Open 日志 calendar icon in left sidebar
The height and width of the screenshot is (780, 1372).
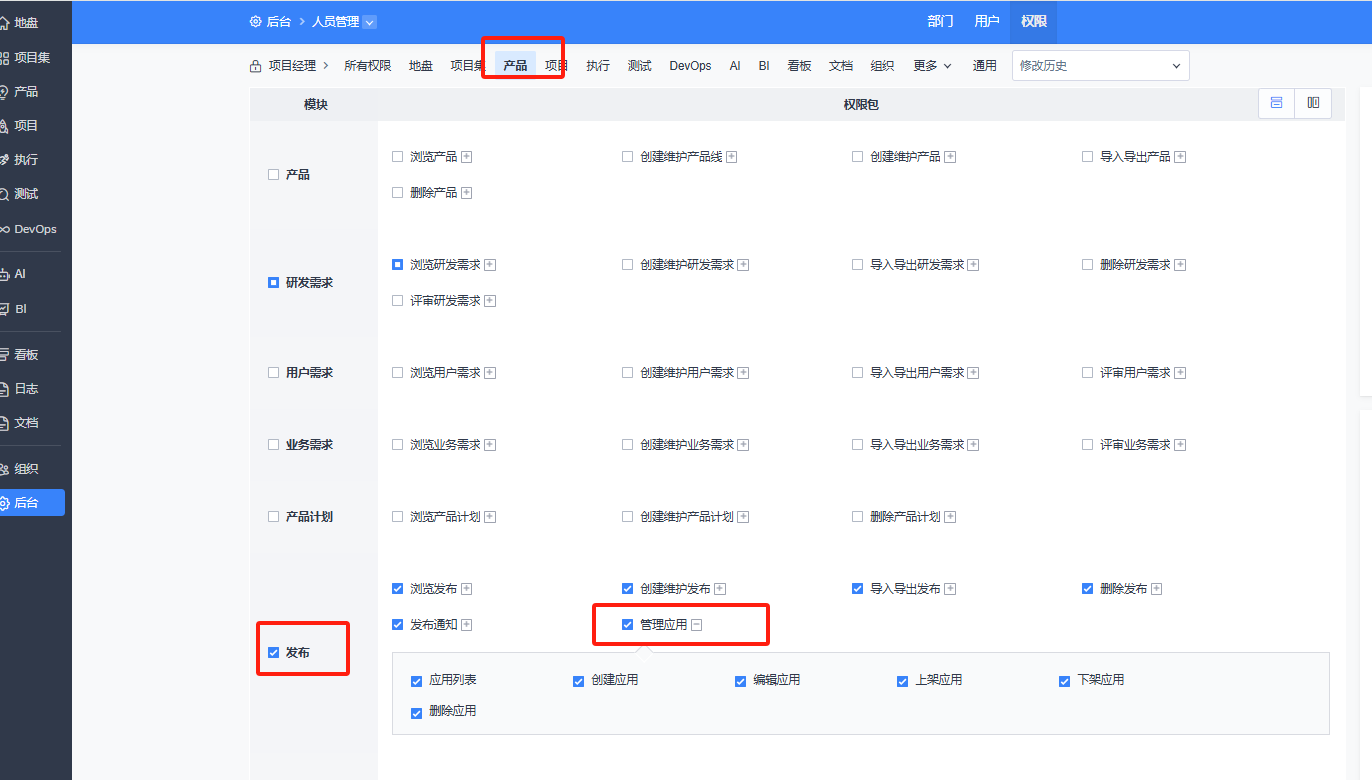click(5, 389)
